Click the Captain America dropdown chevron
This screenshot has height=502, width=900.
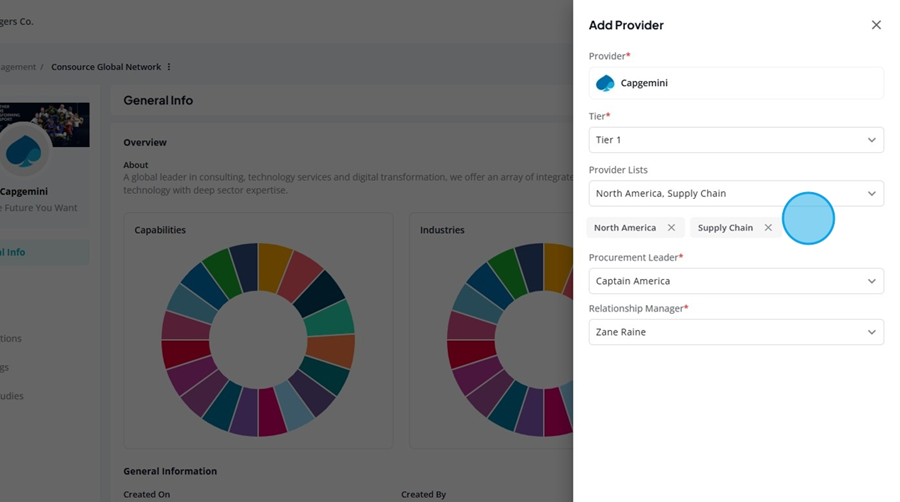871,281
